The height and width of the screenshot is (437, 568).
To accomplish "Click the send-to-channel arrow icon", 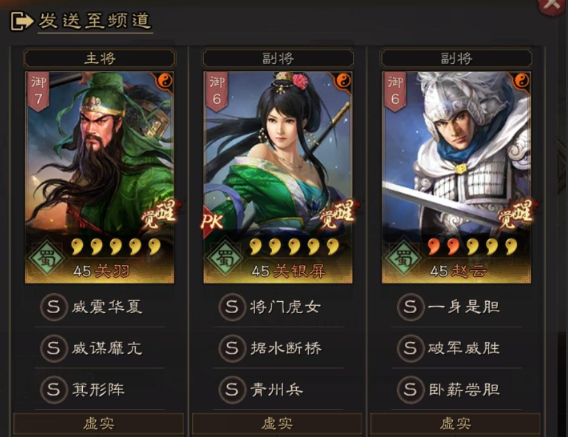I will pyautogui.click(x=21, y=21).
